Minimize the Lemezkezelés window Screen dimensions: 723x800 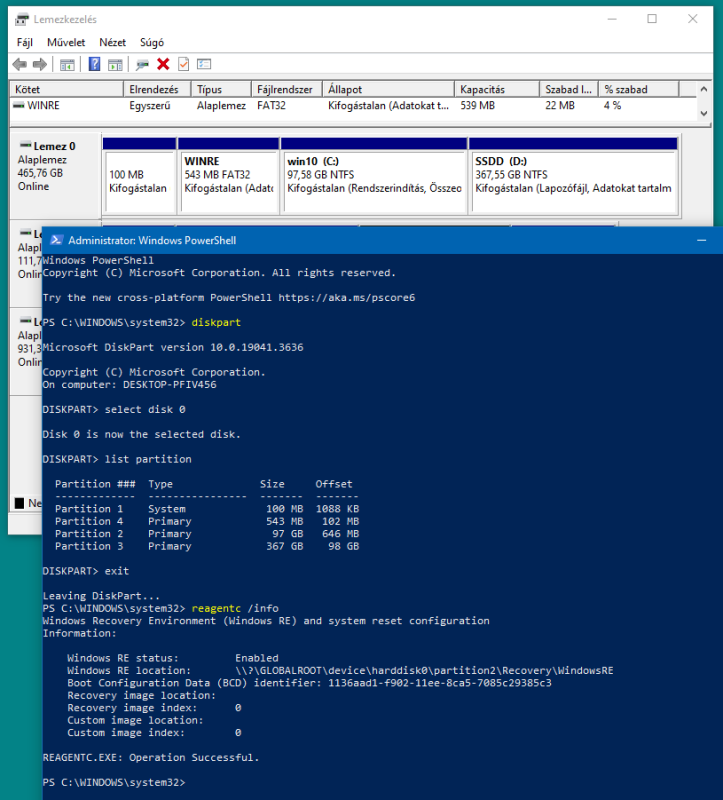click(x=612, y=19)
